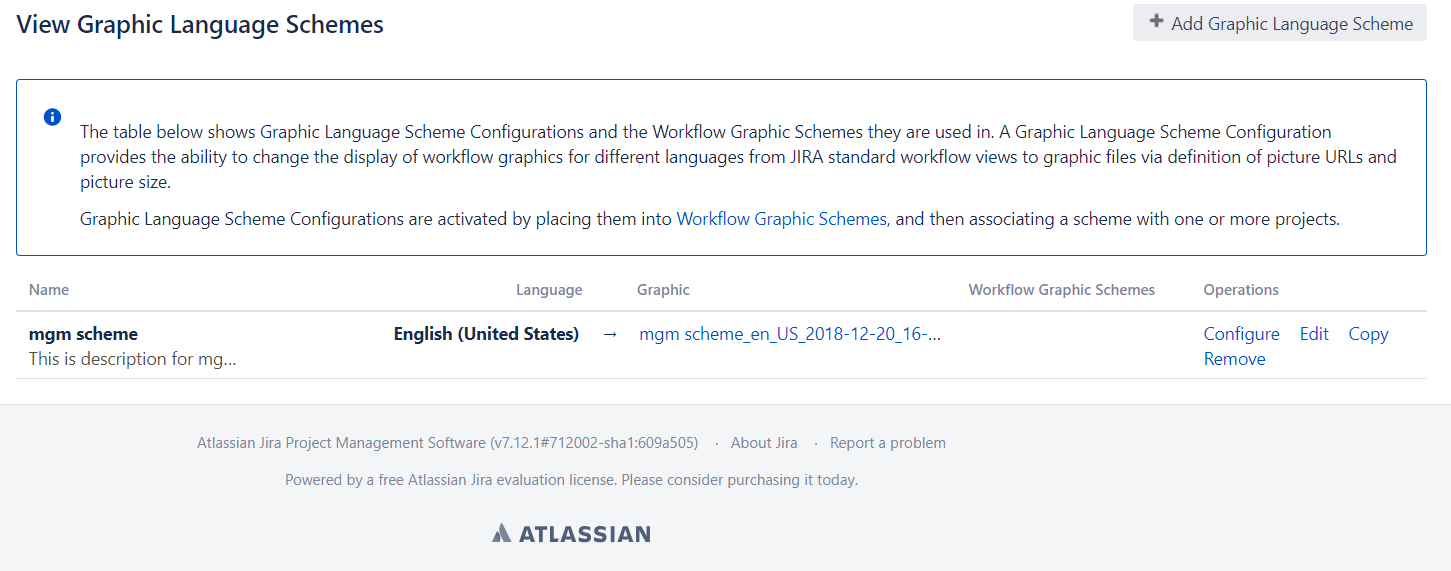Click the arrow icon beside English (United States)
This screenshot has height=571, width=1451.
[x=610, y=334]
